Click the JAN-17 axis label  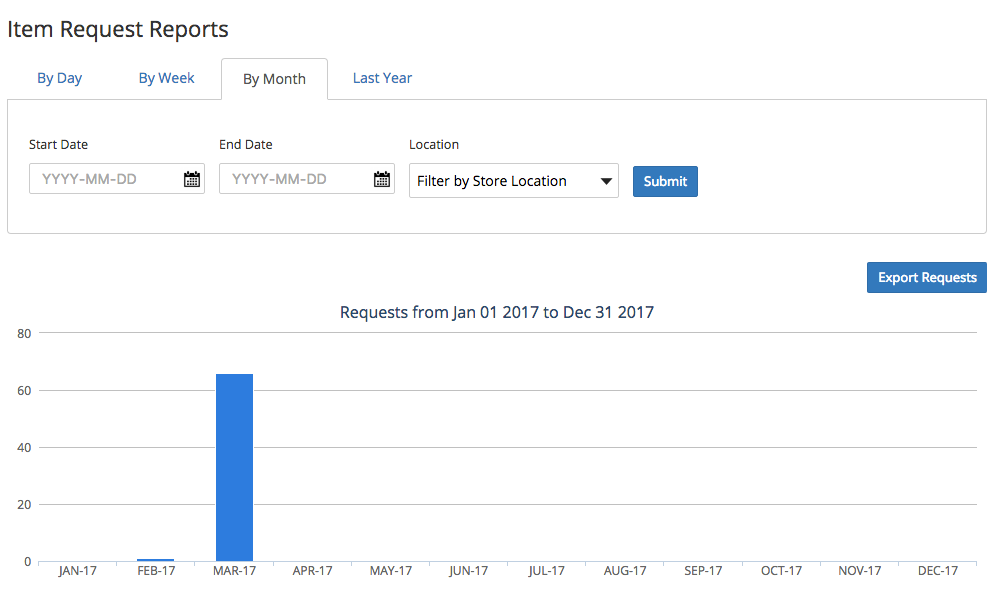pyautogui.click(x=78, y=570)
